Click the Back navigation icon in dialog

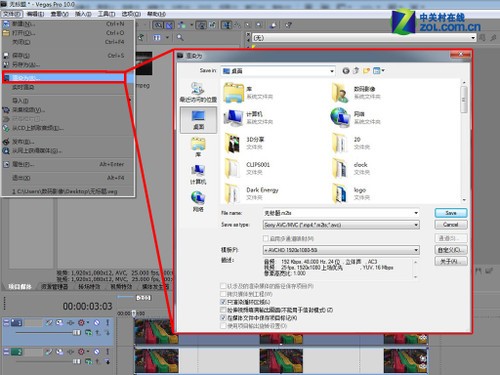tap(346, 71)
